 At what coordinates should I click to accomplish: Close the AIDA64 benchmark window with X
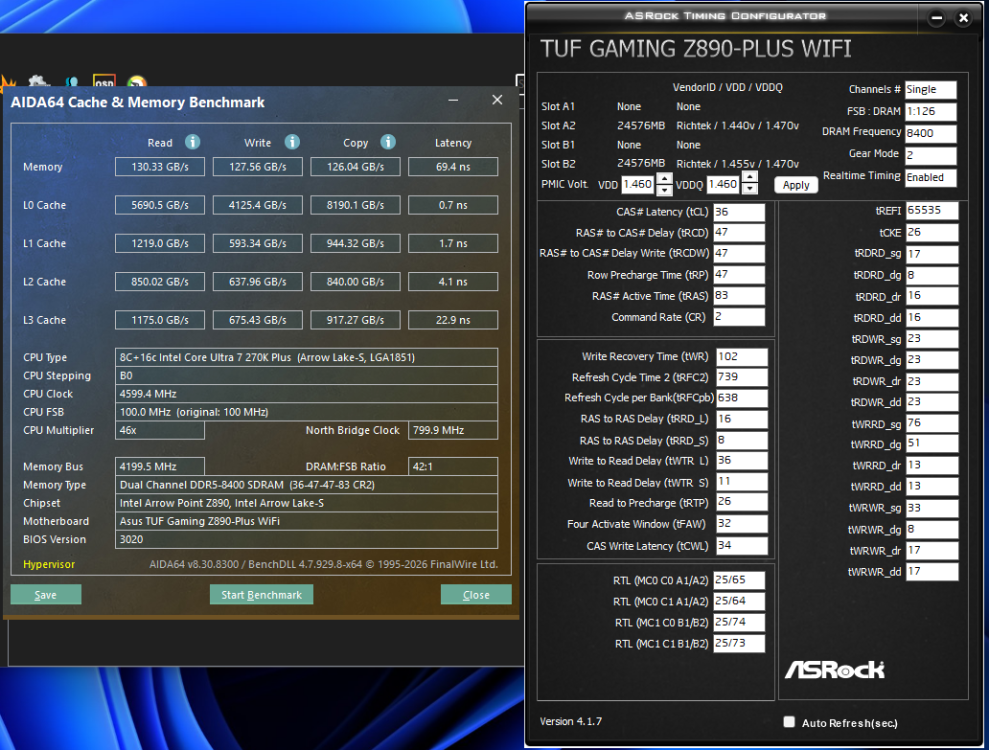tap(497, 100)
